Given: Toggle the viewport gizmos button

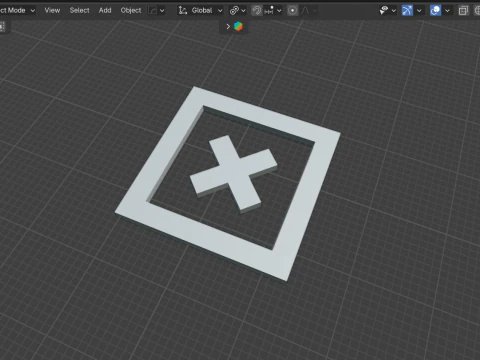Looking at the screenshot, I should pyautogui.click(x=407, y=11).
